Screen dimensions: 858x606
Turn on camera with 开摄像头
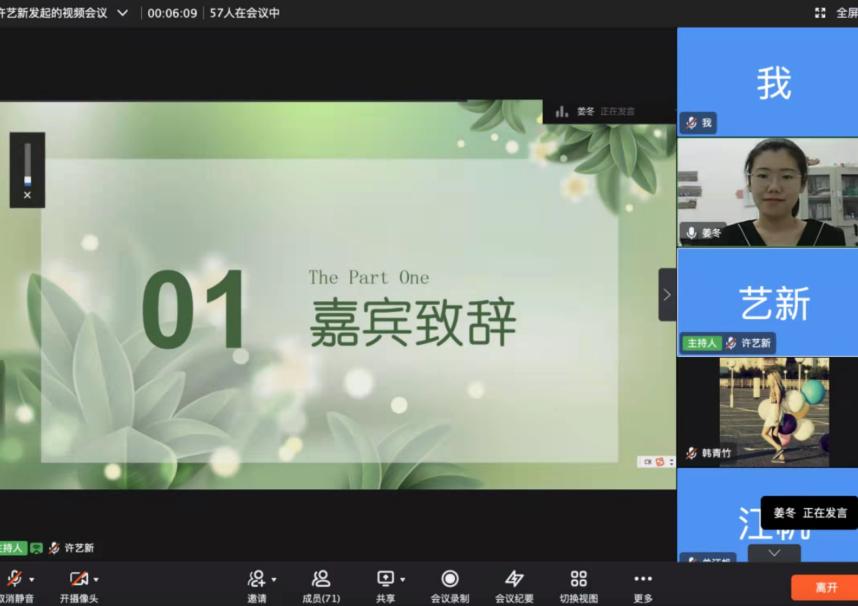78,579
